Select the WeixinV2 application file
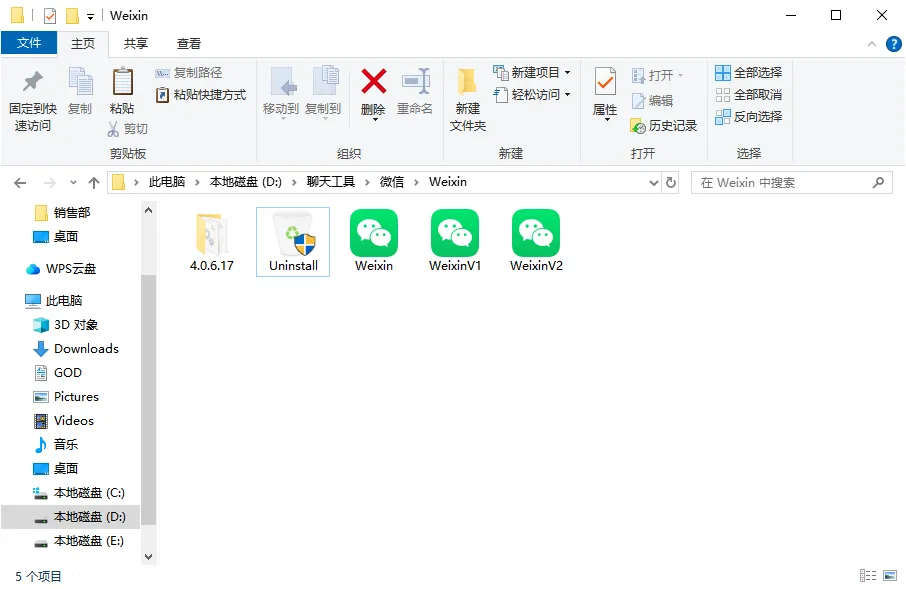The image size is (906, 589). point(536,241)
